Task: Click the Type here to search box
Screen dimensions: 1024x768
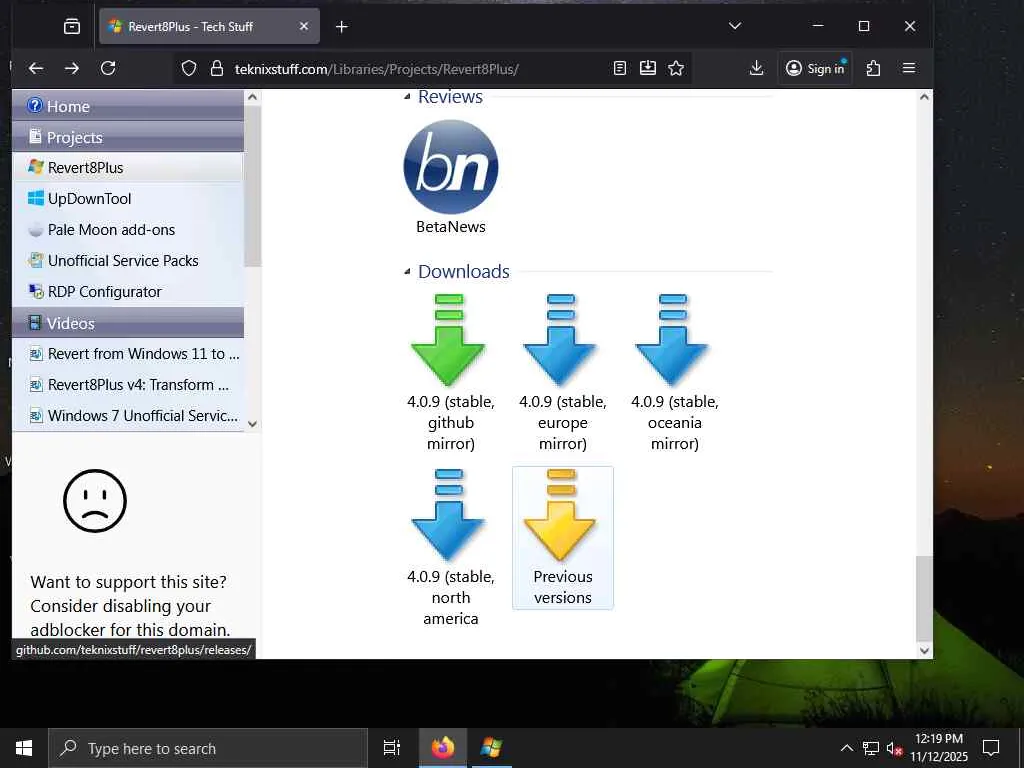Action: pos(208,748)
